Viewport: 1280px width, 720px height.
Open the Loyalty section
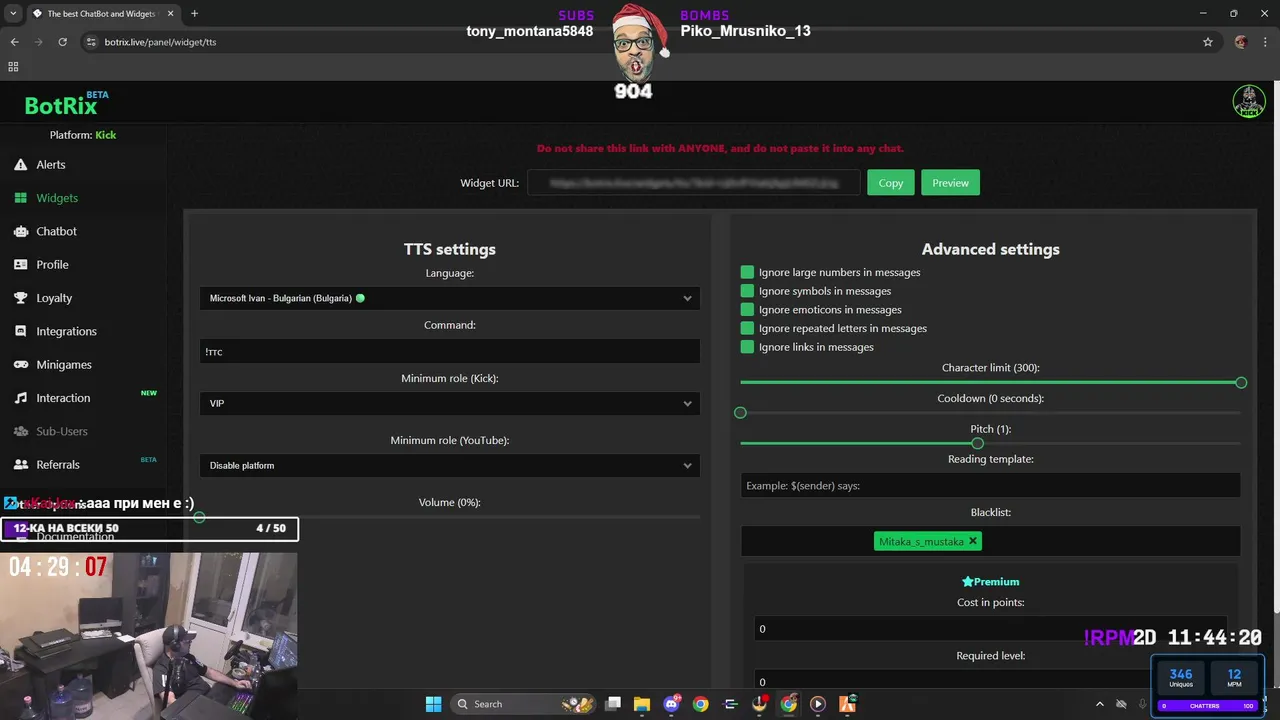pos(54,298)
